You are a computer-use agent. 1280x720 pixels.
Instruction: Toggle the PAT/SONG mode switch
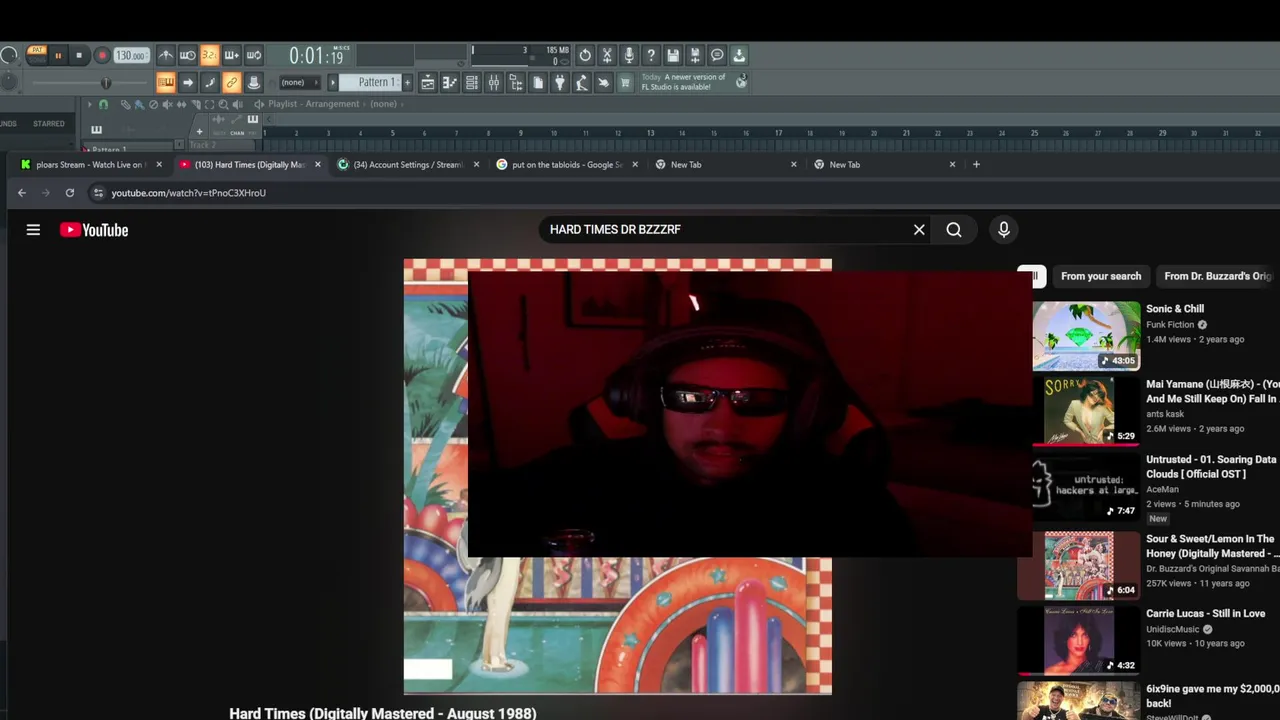click(x=37, y=49)
